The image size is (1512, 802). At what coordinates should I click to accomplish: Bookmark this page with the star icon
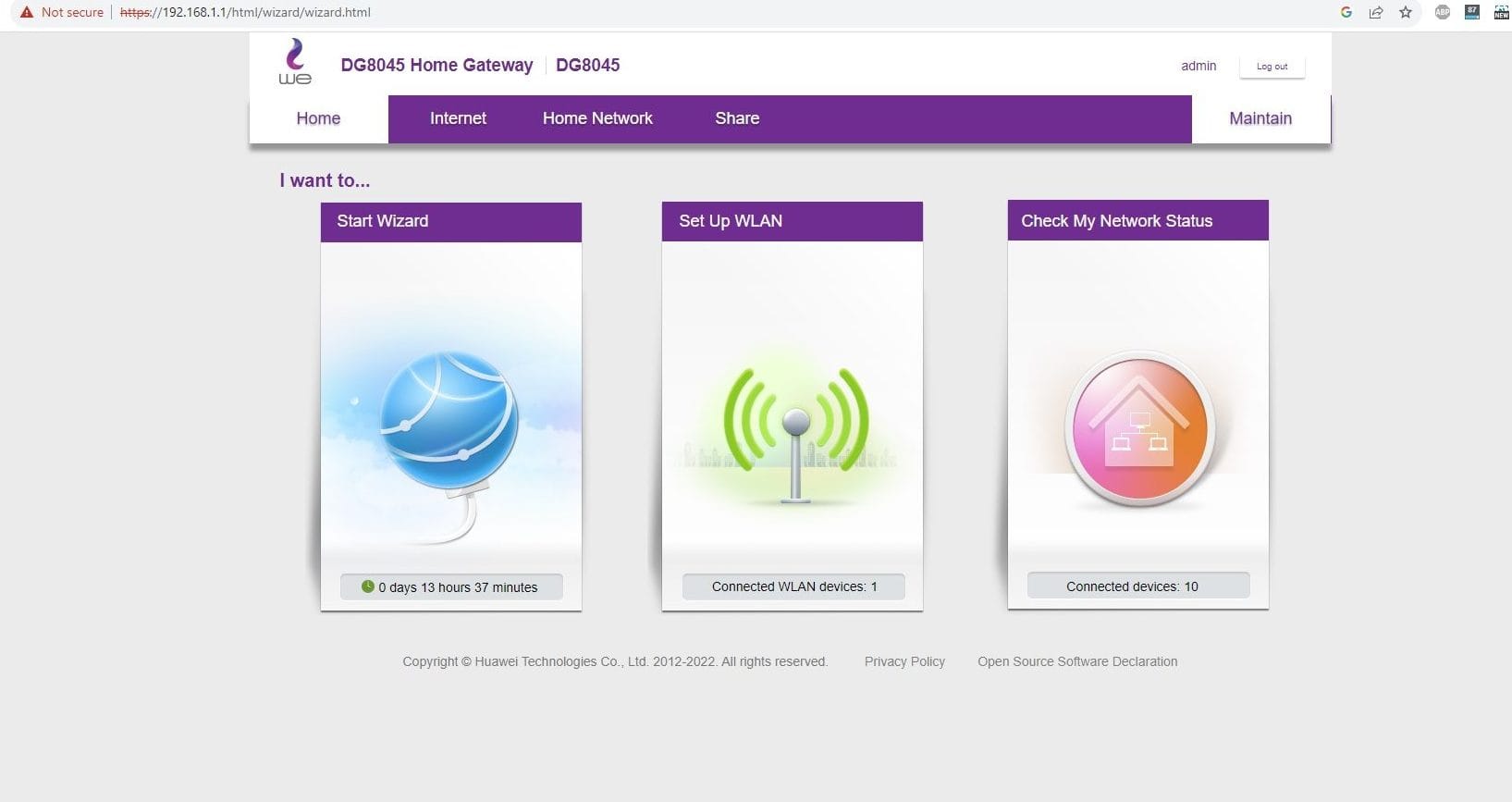coord(1406,12)
